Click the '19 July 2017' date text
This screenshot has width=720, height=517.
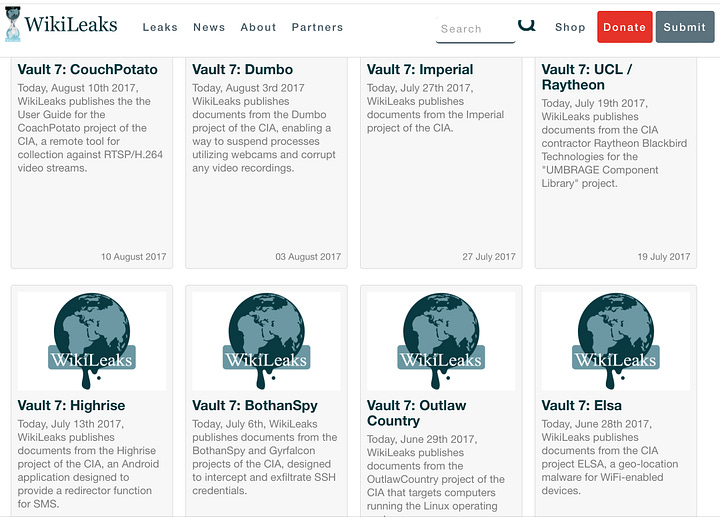click(664, 257)
